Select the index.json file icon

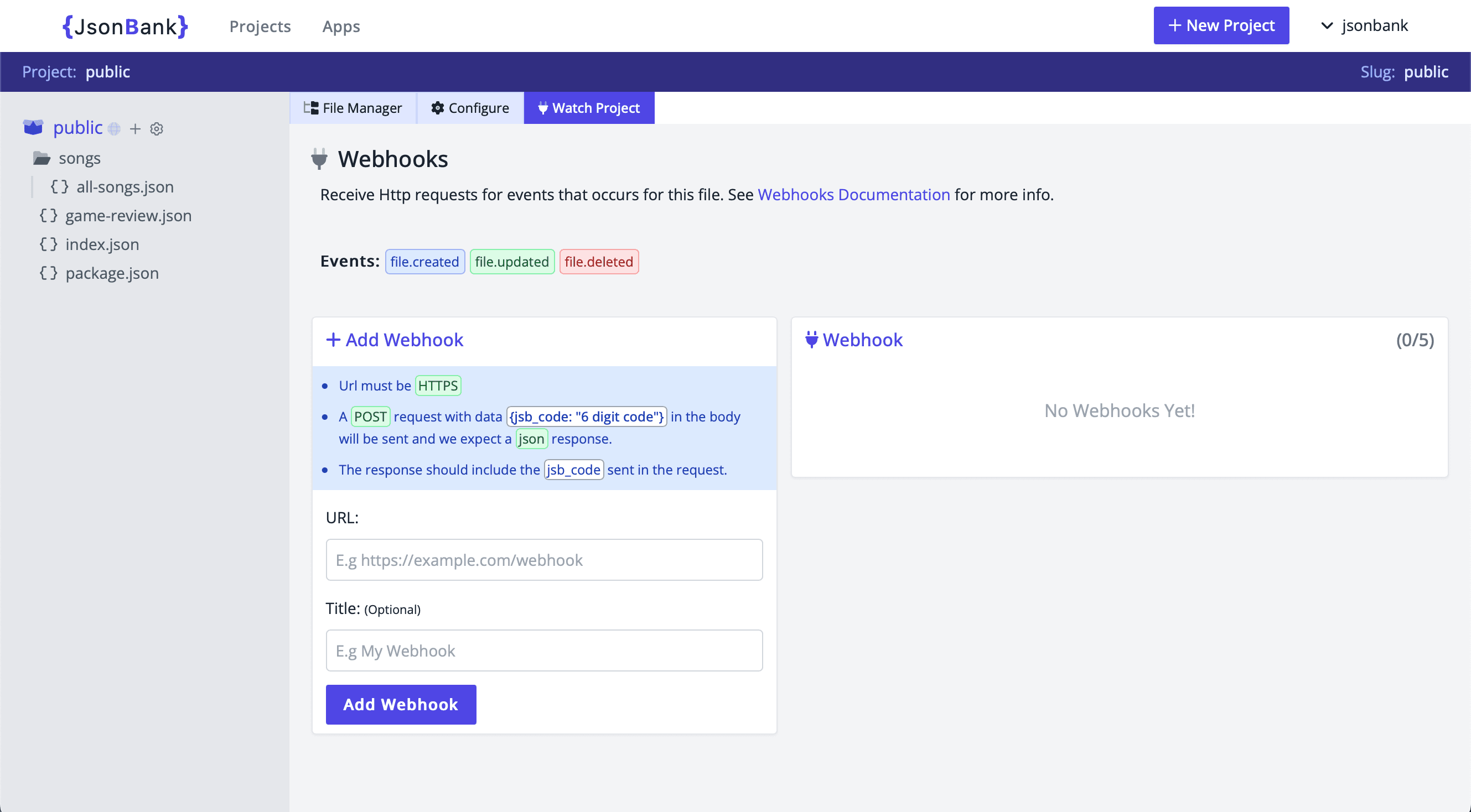coord(49,244)
